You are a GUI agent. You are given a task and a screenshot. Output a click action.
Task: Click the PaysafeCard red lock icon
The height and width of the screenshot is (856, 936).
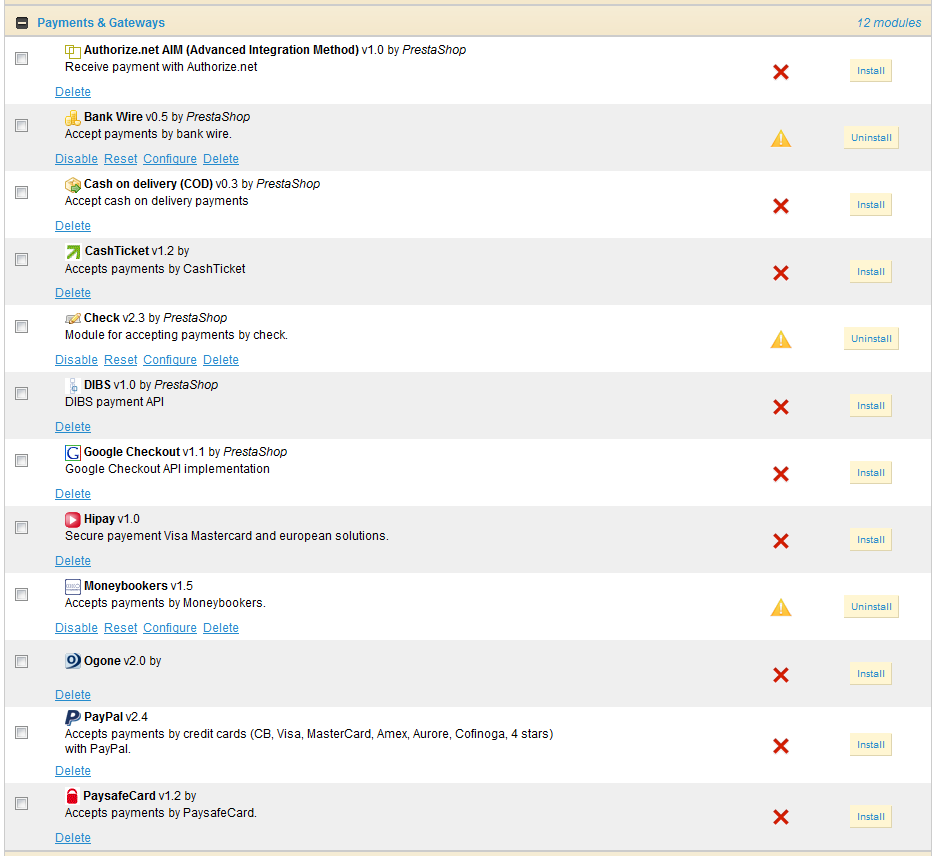pyautogui.click(x=72, y=796)
